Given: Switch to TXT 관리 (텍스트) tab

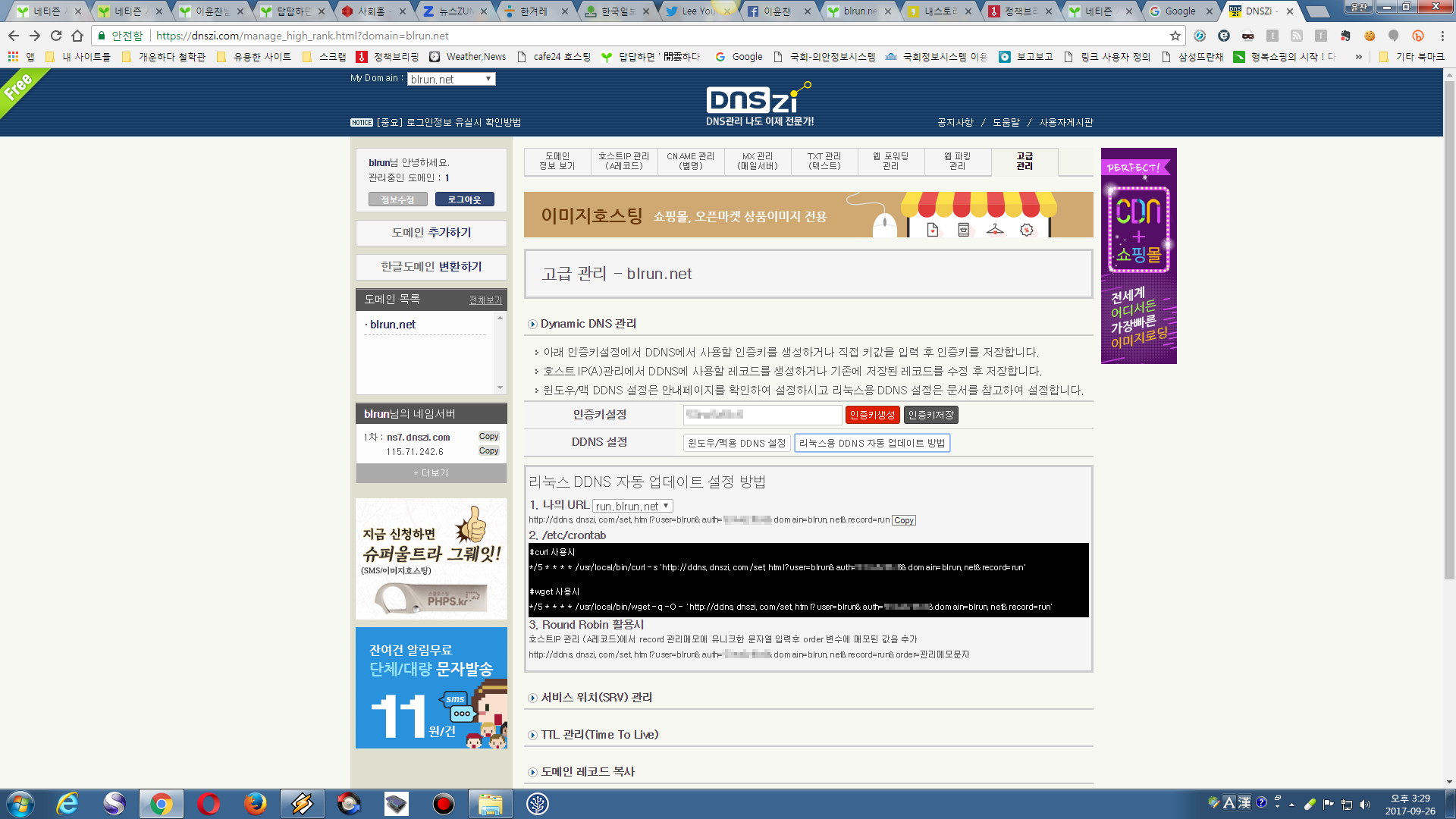Looking at the screenshot, I should coord(824,162).
